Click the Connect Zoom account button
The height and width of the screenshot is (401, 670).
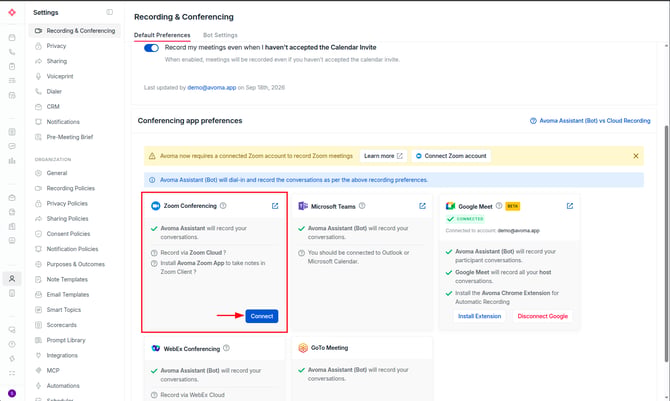pos(451,156)
